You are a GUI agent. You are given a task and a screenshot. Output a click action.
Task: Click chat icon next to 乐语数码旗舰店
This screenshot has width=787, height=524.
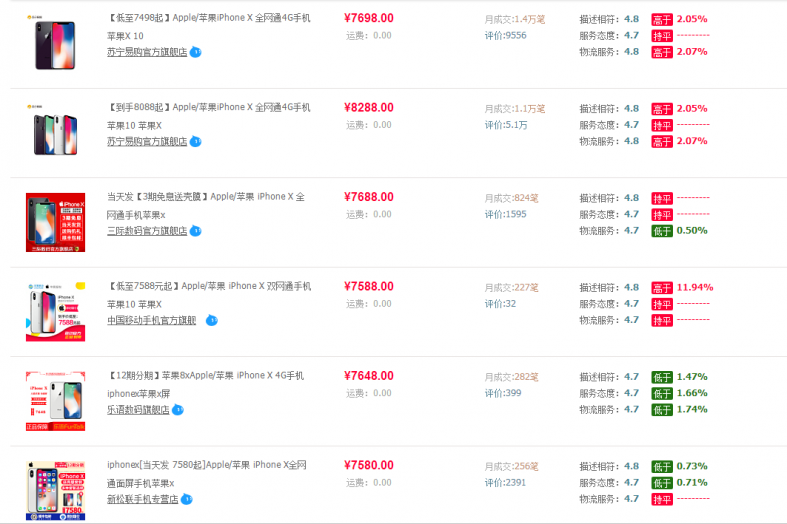[x=178, y=410]
